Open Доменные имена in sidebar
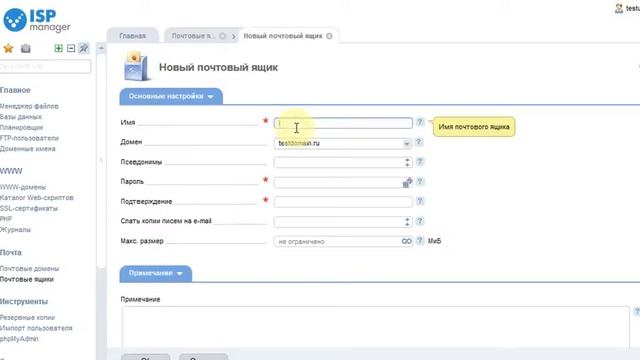Image resolution: width=640 pixels, height=360 pixels. (28, 149)
